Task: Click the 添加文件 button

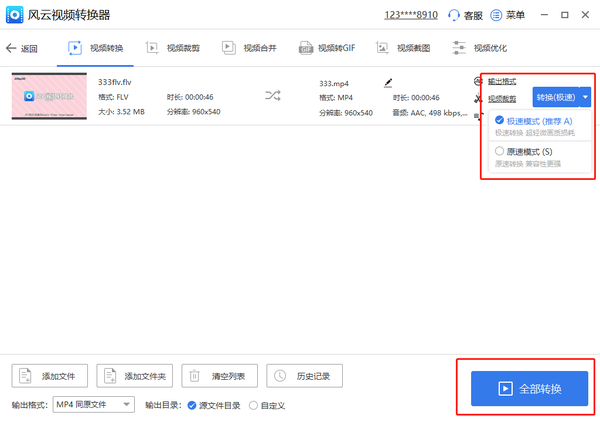Action: coord(50,376)
